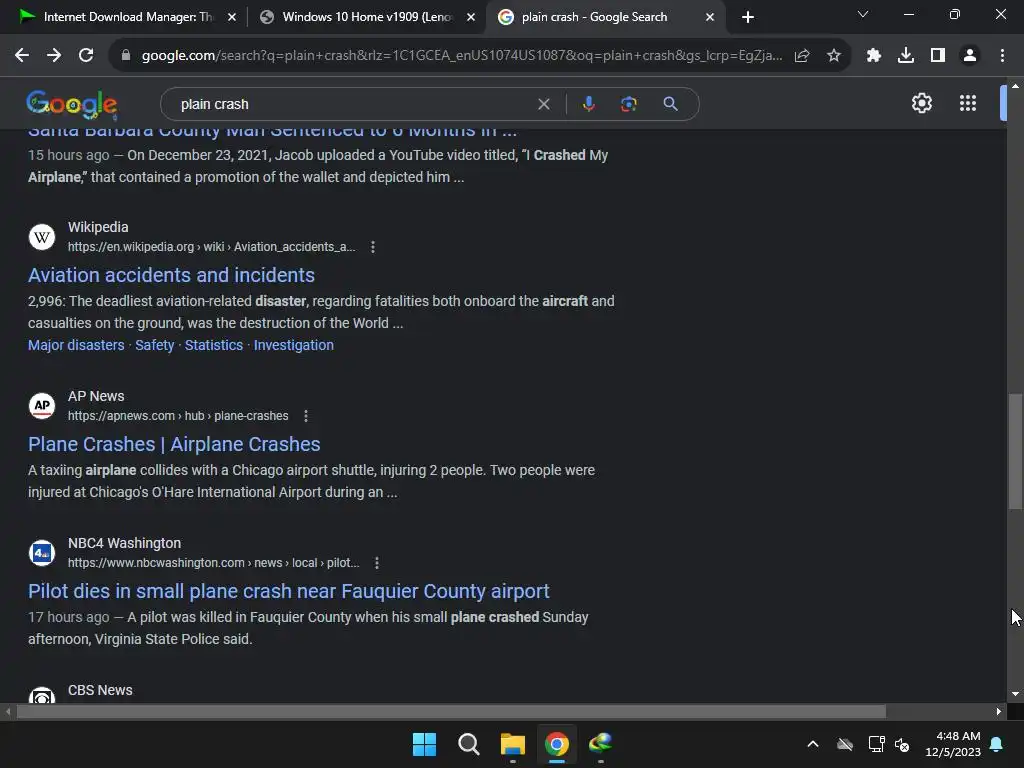
Task: Click the Google logo
Action: [x=72, y=104]
